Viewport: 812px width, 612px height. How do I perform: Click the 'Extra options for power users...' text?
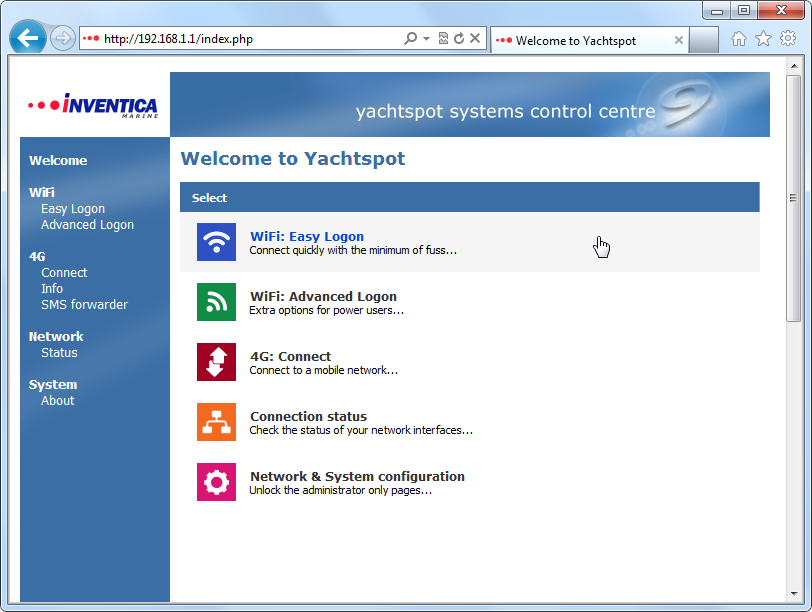point(326,311)
